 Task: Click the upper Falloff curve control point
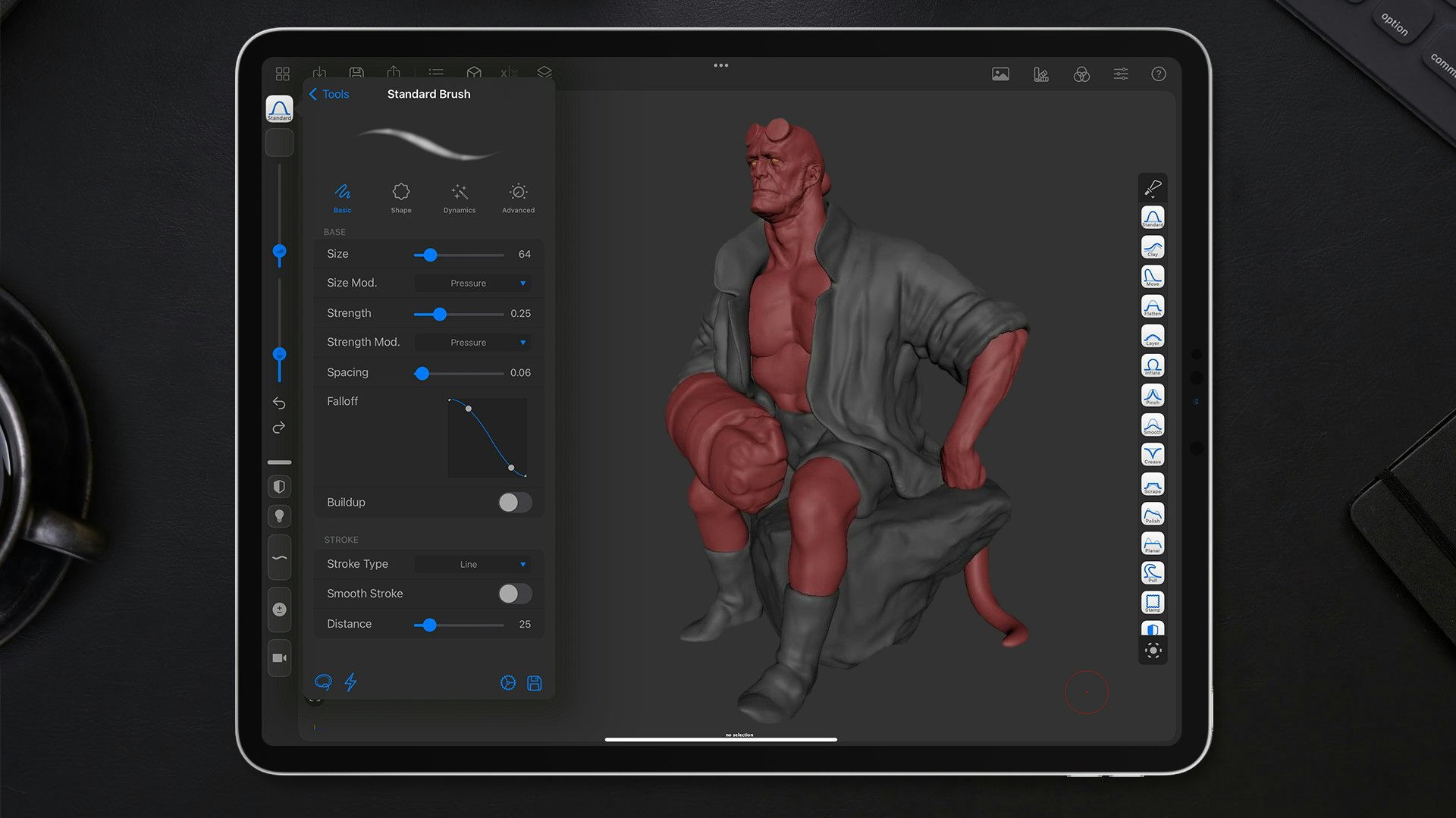coord(469,409)
